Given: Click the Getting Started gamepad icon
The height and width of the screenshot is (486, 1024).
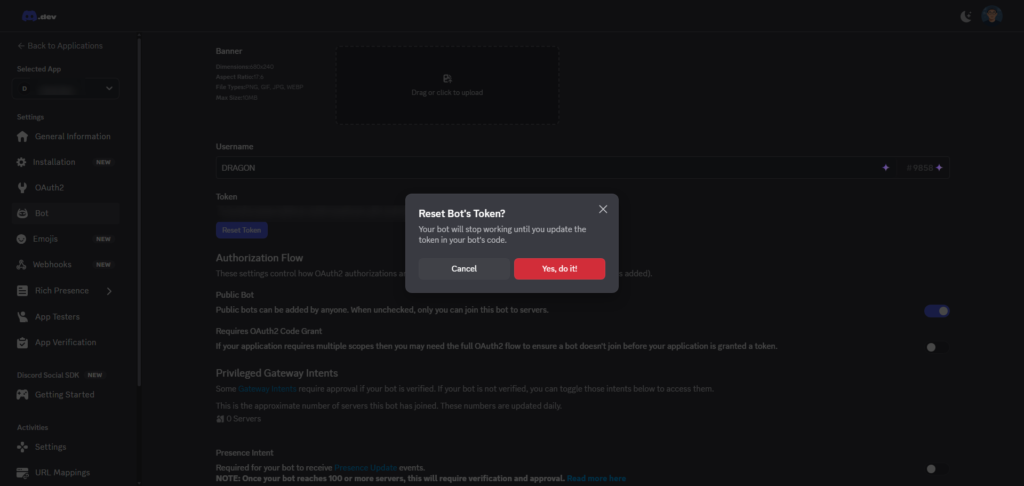Looking at the screenshot, I should point(22,395).
